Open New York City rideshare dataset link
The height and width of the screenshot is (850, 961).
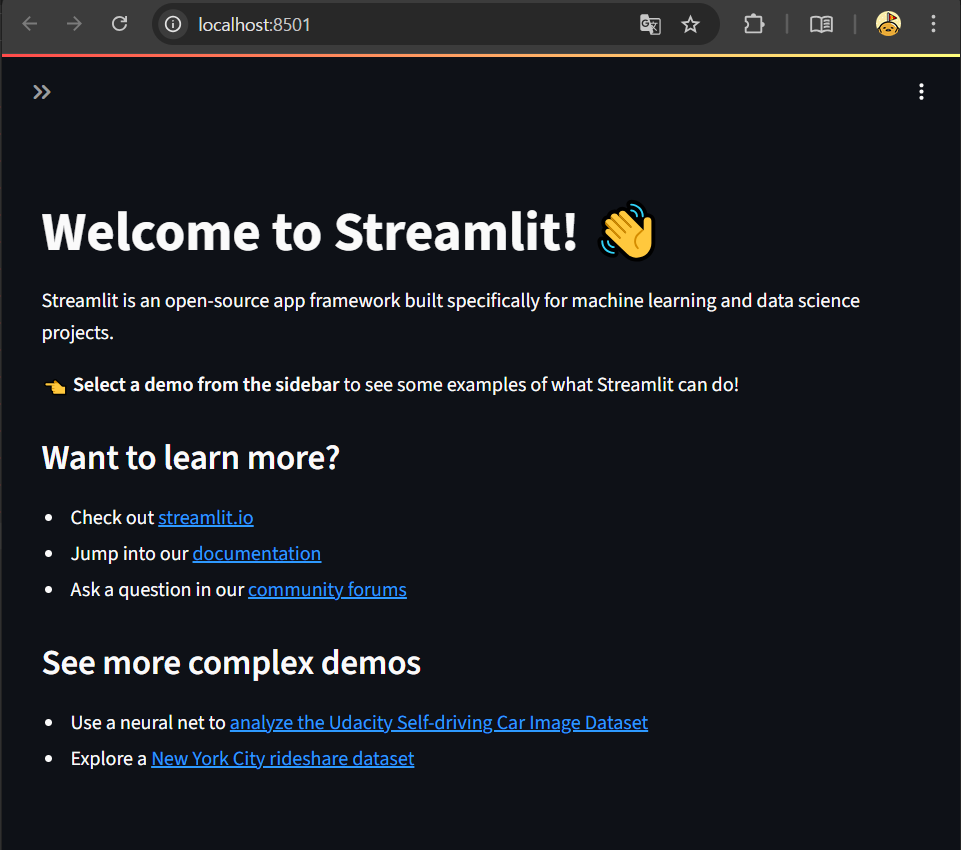point(283,759)
